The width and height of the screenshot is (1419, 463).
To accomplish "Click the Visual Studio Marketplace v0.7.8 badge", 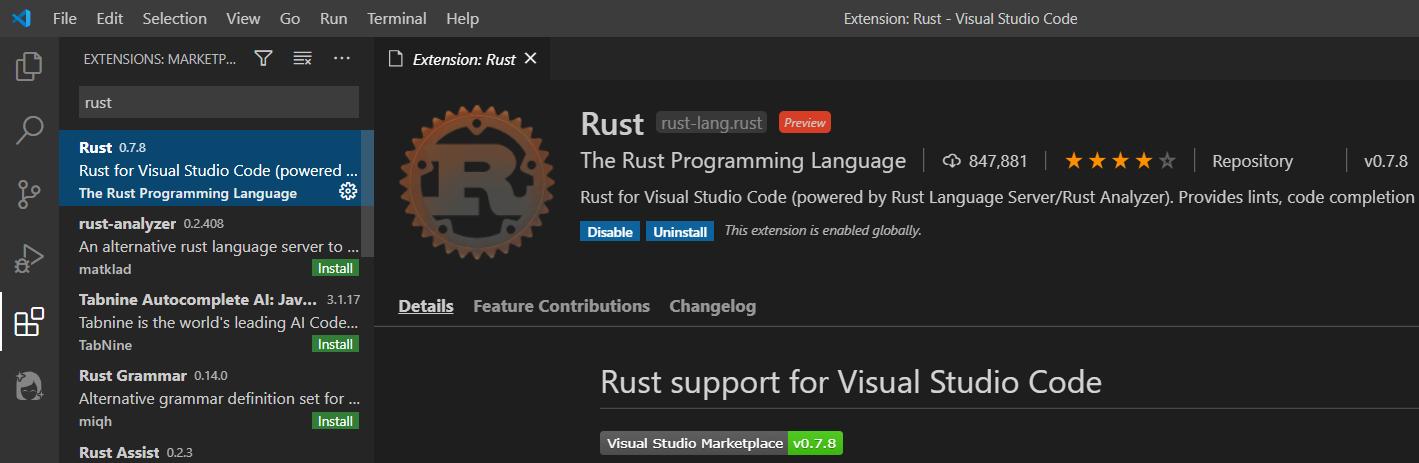I will point(721,443).
